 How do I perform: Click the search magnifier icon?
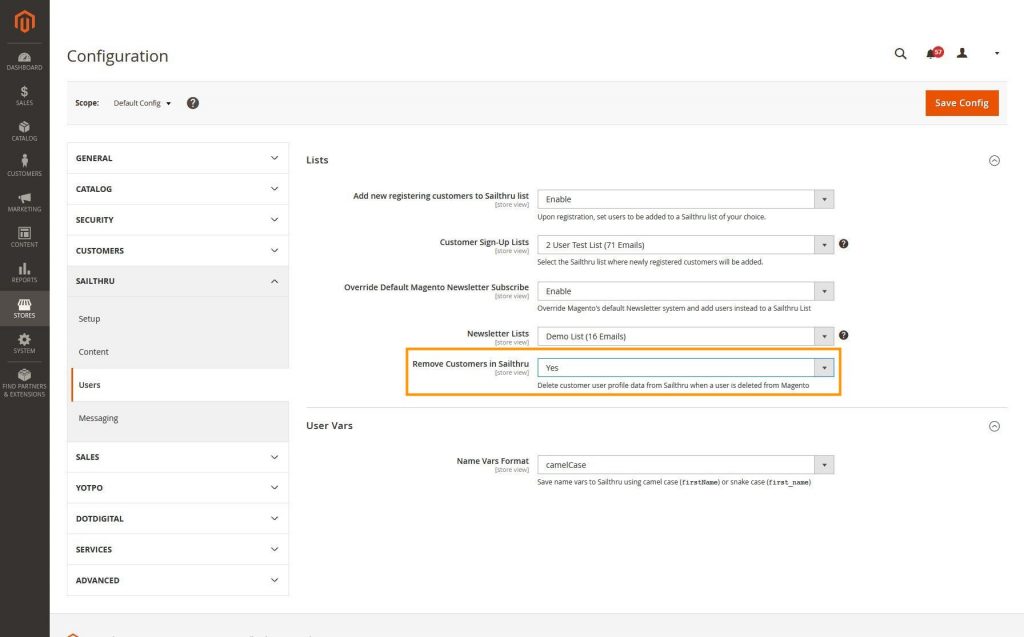900,54
